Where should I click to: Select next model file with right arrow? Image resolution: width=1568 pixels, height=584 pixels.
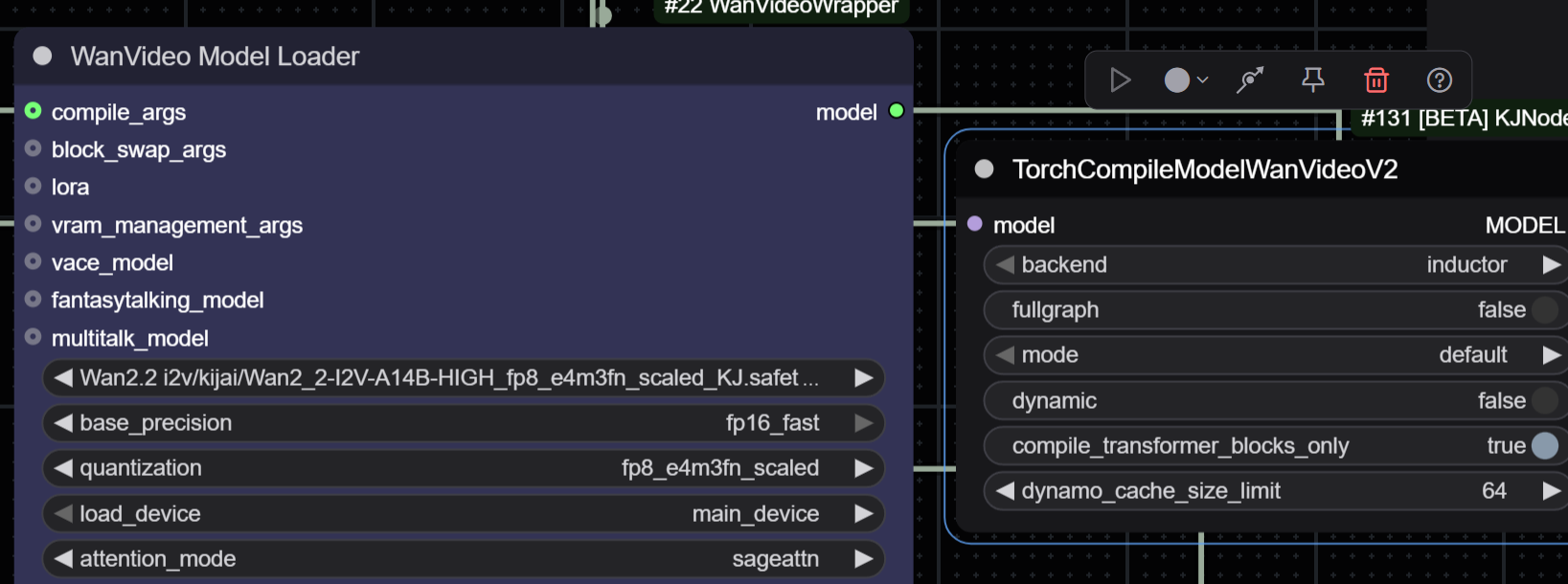click(x=863, y=378)
